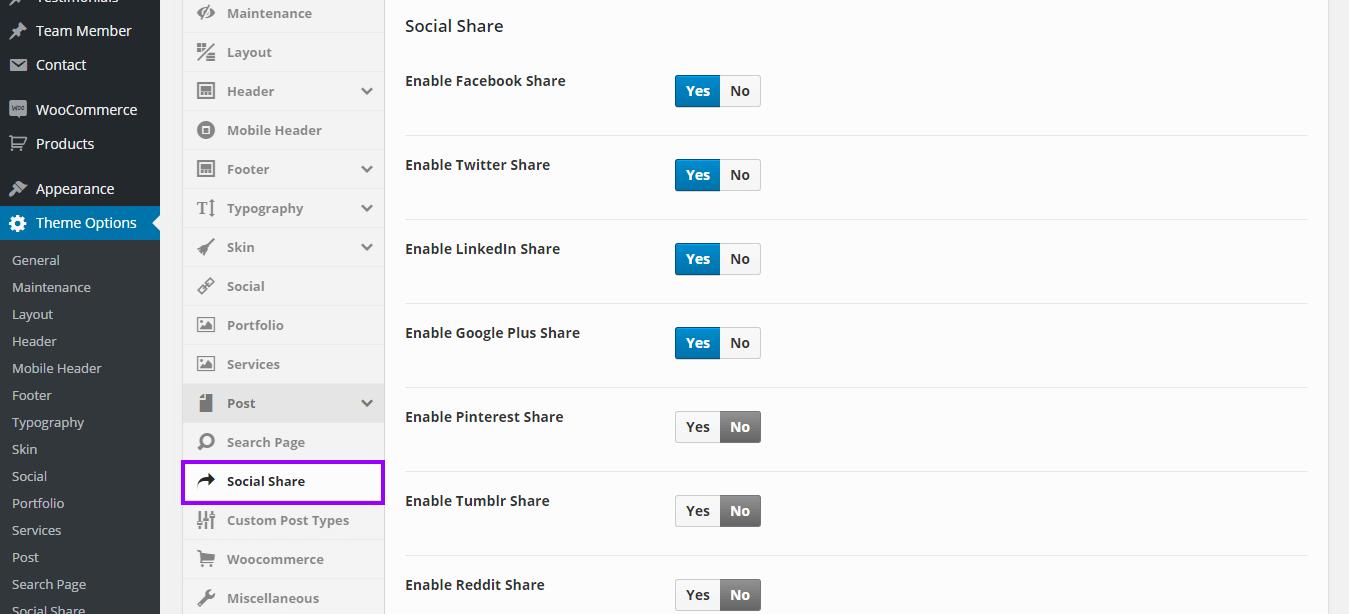Turn on Tumblr Share
Viewport: 1349px width, 614px height.
click(698, 511)
